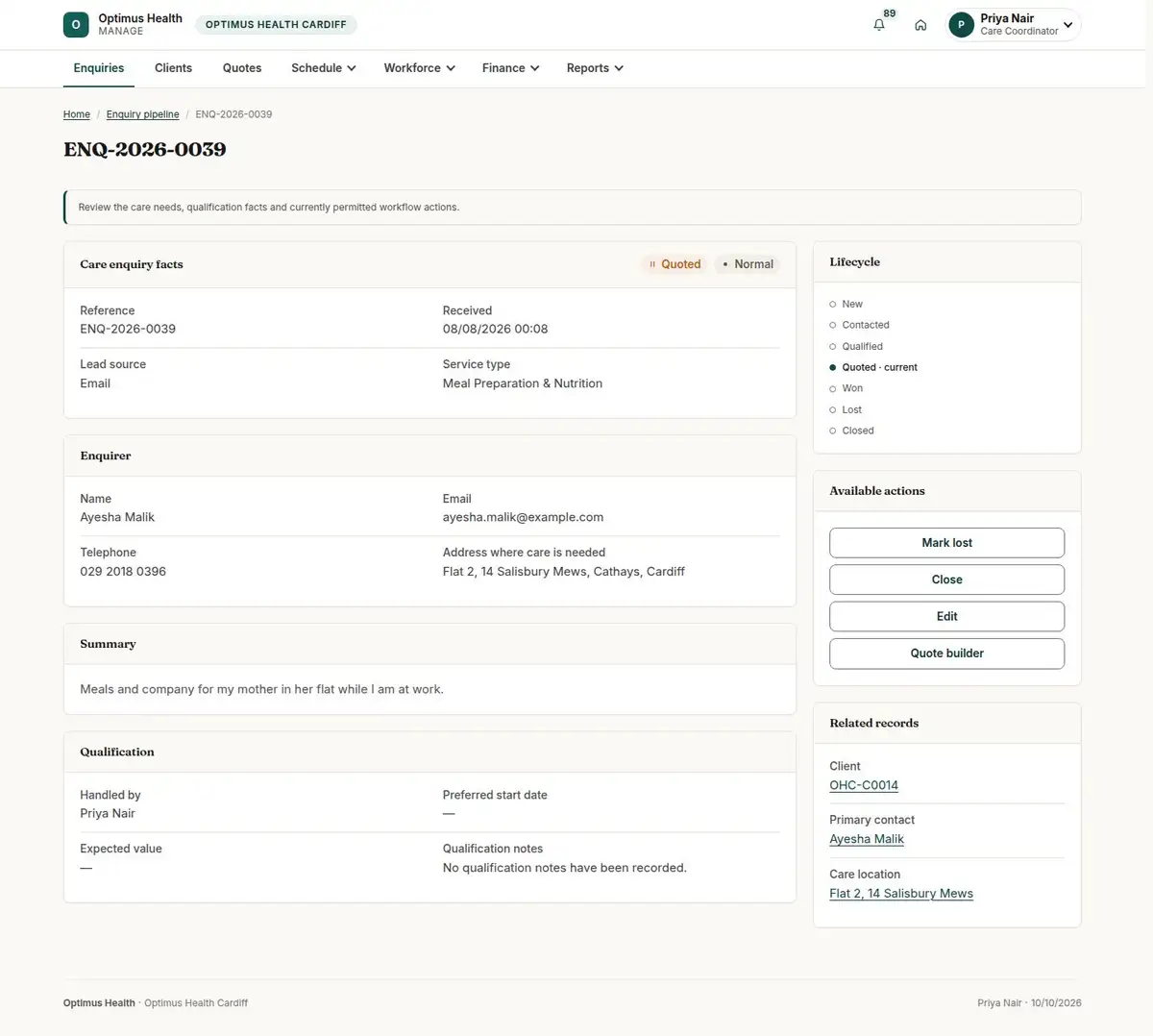Viewport: 1153px width, 1036px height.
Task: Open the notifications bell icon
Action: pos(879,25)
